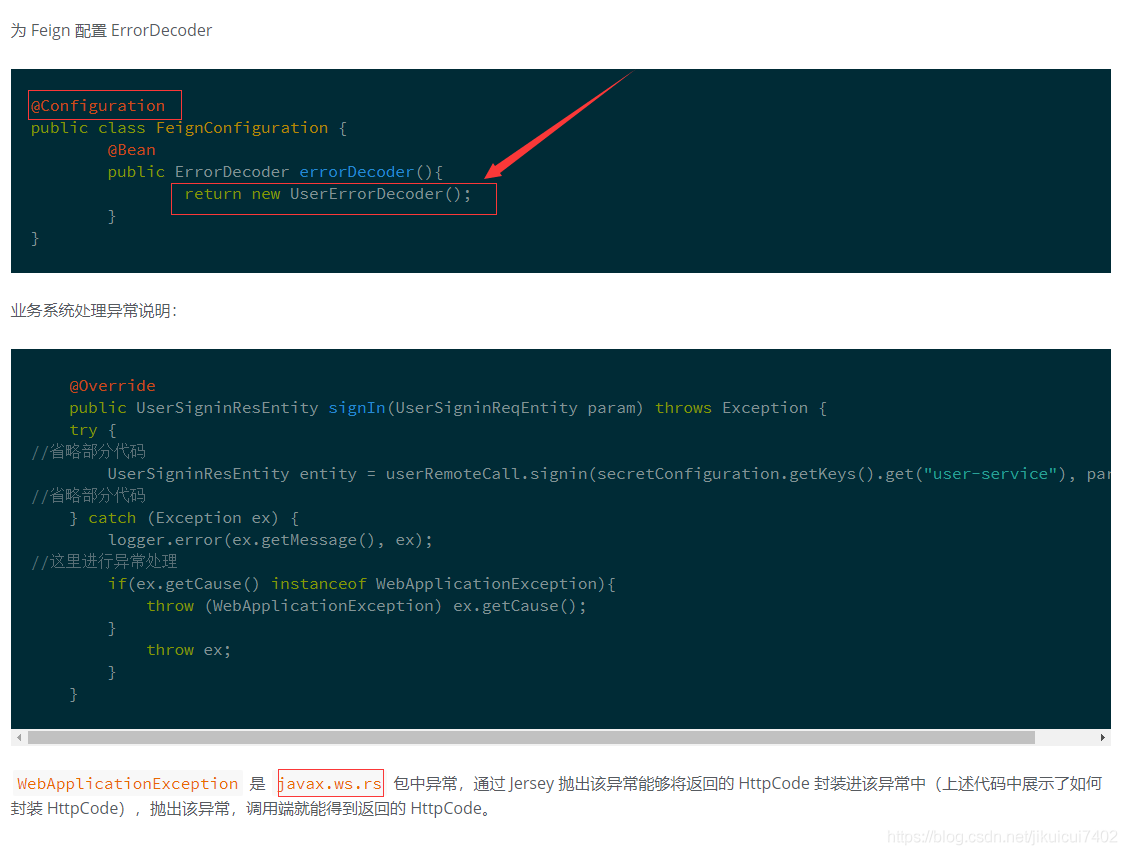Image resolution: width=1127 pixels, height=855 pixels.
Task: Click the heading '为 Feign 配置 ErrorDecoder'
Action: coord(111,30)
